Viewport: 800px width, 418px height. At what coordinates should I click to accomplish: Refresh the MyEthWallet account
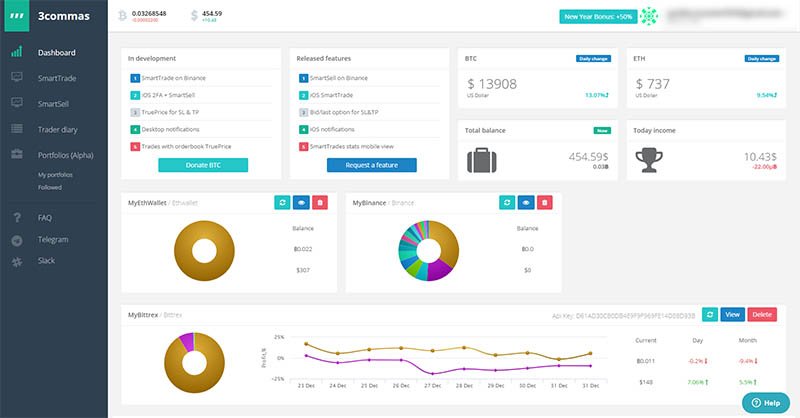point(282,203)
